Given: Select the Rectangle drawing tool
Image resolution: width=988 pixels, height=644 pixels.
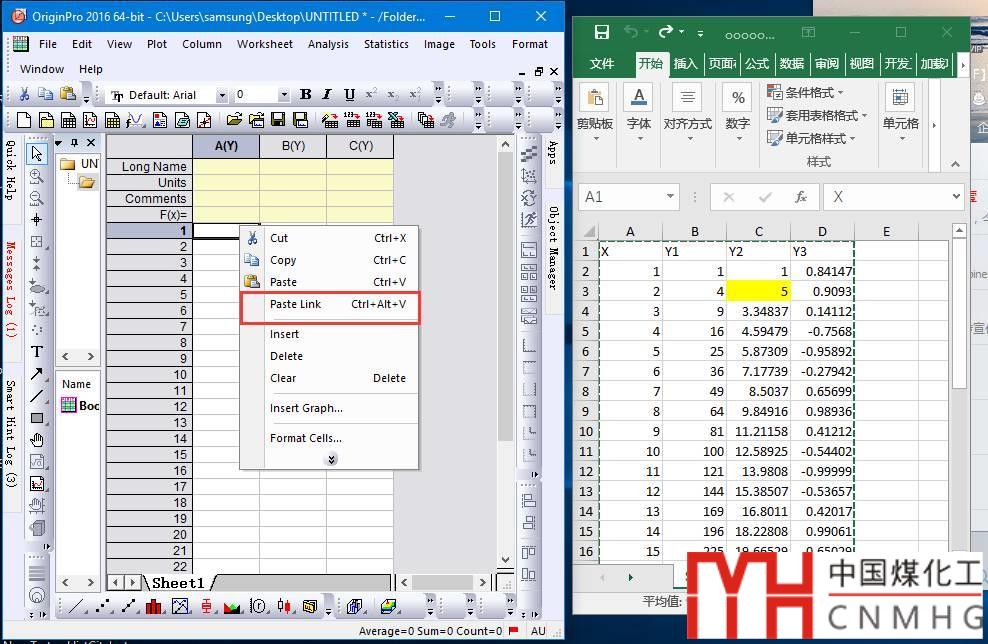Looking at the screenshot, I should [37, 418].
